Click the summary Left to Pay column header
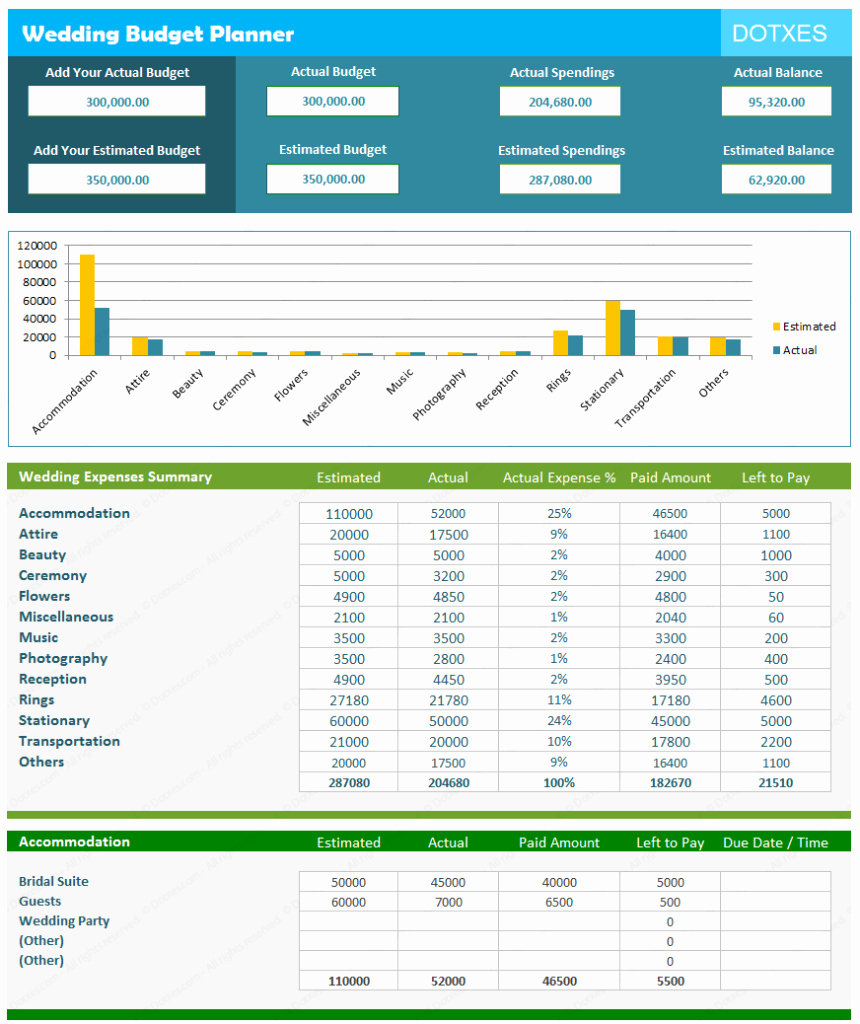Image resolution: width=860 pixels, height=1024 pixels. pyautogui.click(x=776, y=477)
